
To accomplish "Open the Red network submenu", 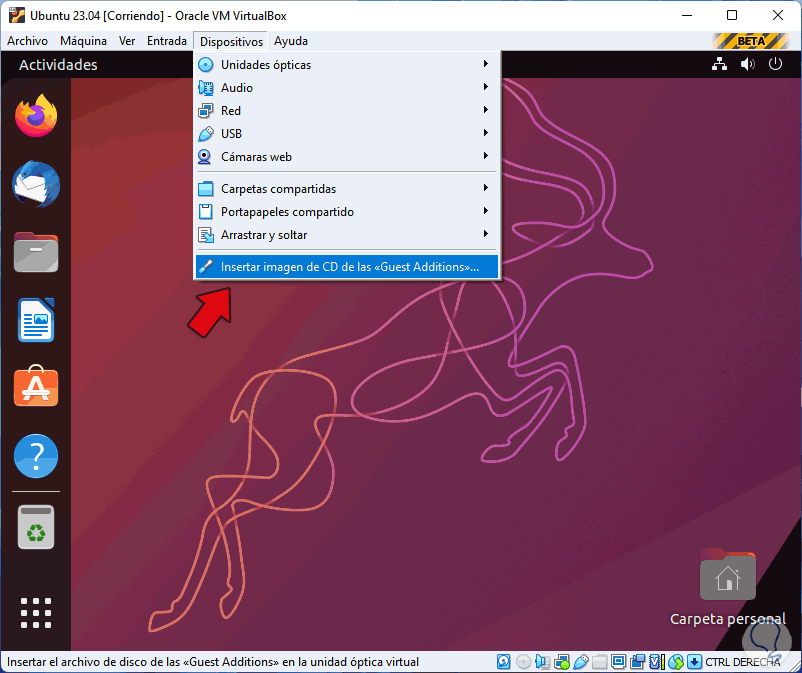I will pyautogui.click(x=346, y=110).
